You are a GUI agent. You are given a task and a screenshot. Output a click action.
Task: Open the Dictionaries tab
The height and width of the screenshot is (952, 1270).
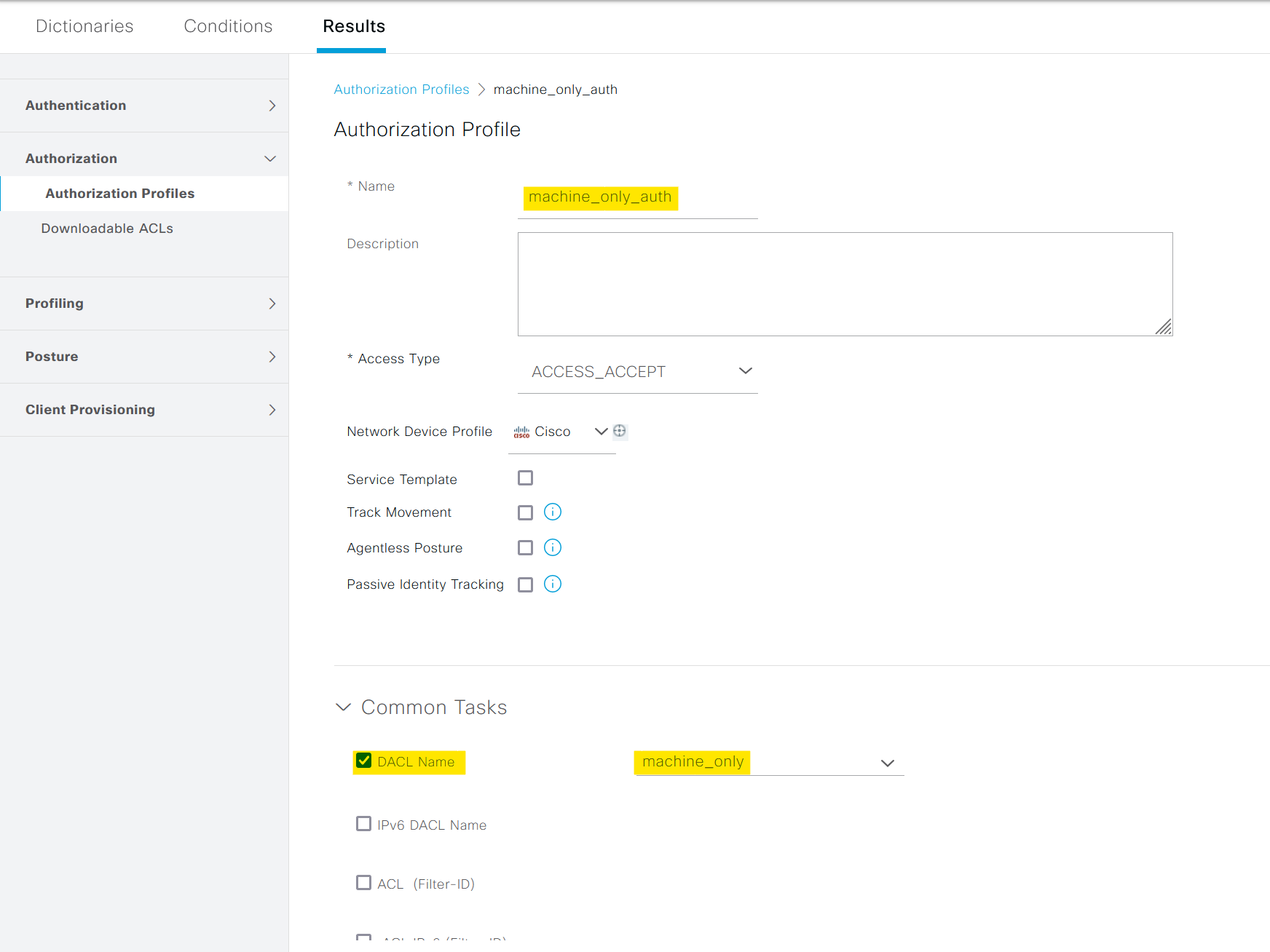click(x=84, y=26)
